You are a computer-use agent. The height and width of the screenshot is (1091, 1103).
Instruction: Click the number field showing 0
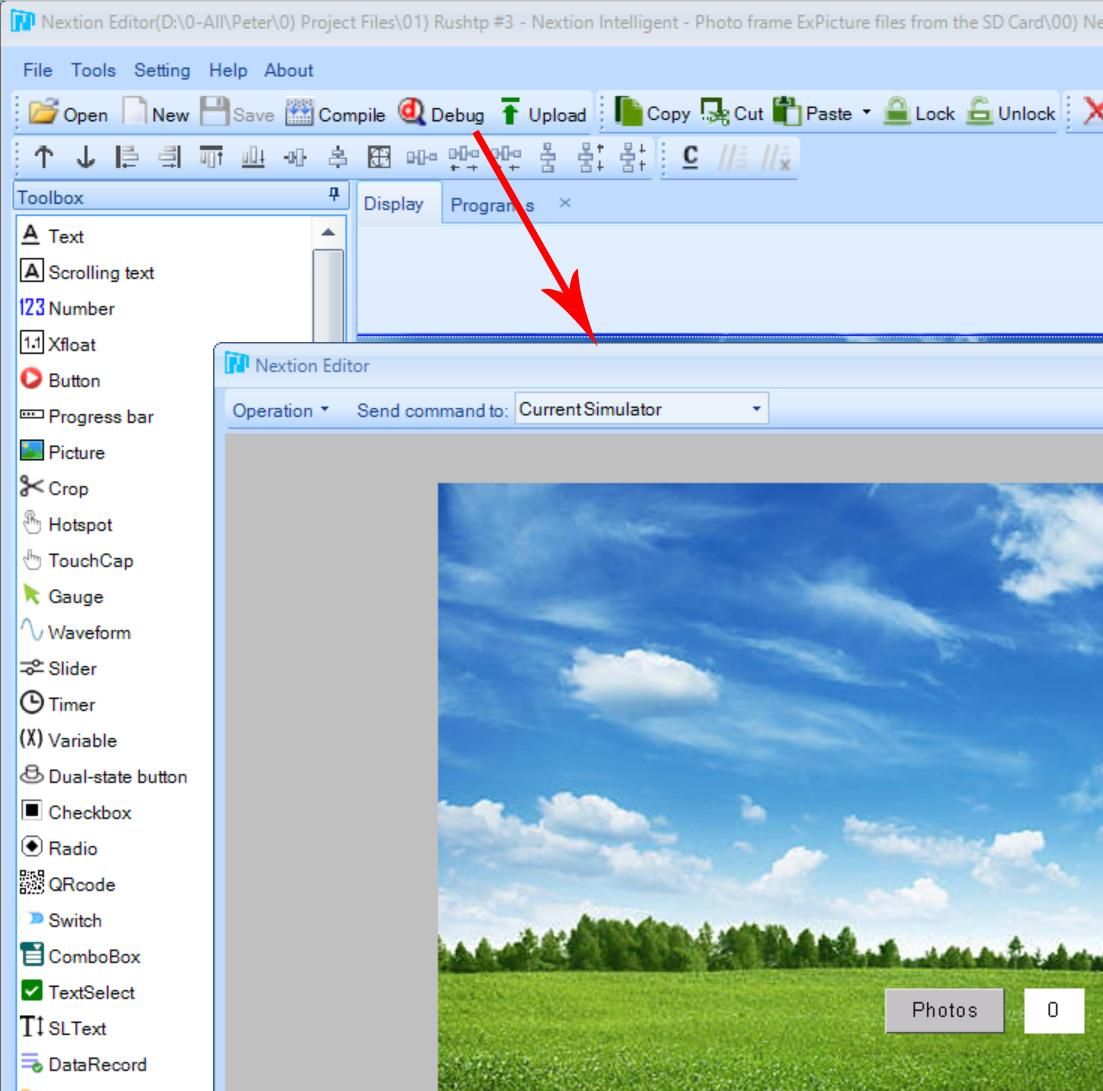(1053, 1010)
